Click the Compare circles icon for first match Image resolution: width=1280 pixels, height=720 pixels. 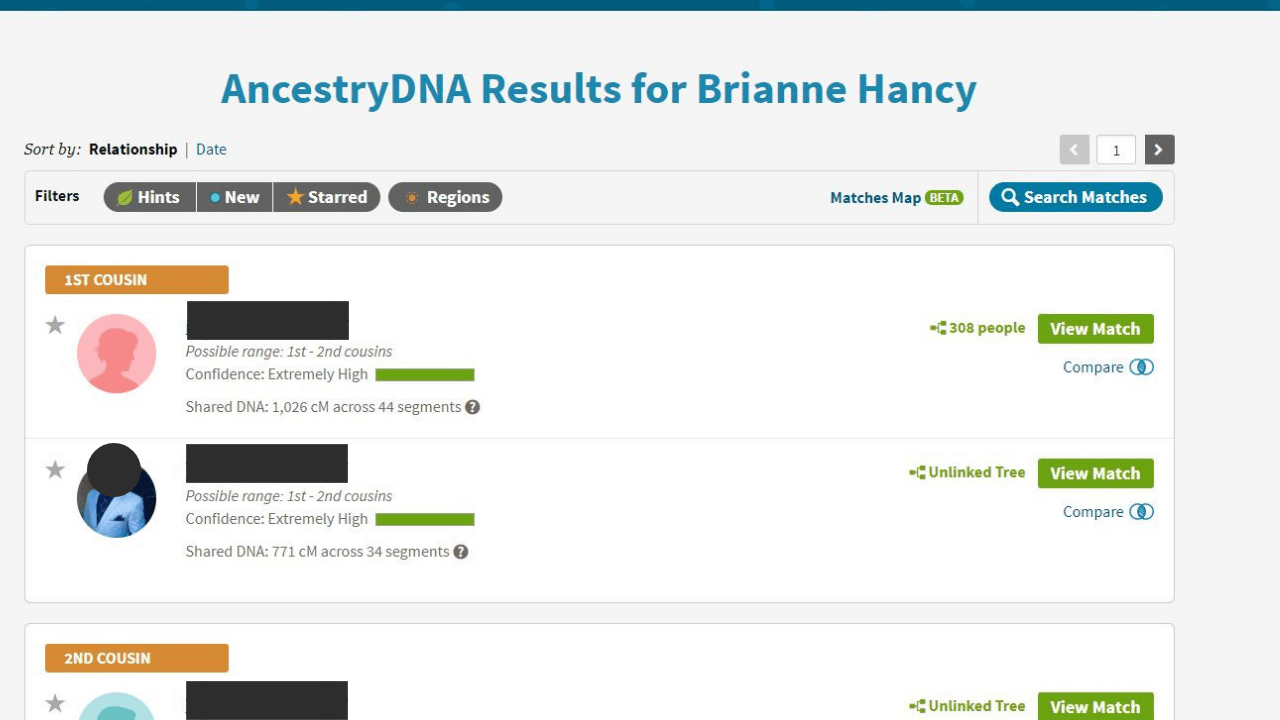point(1141,367)
